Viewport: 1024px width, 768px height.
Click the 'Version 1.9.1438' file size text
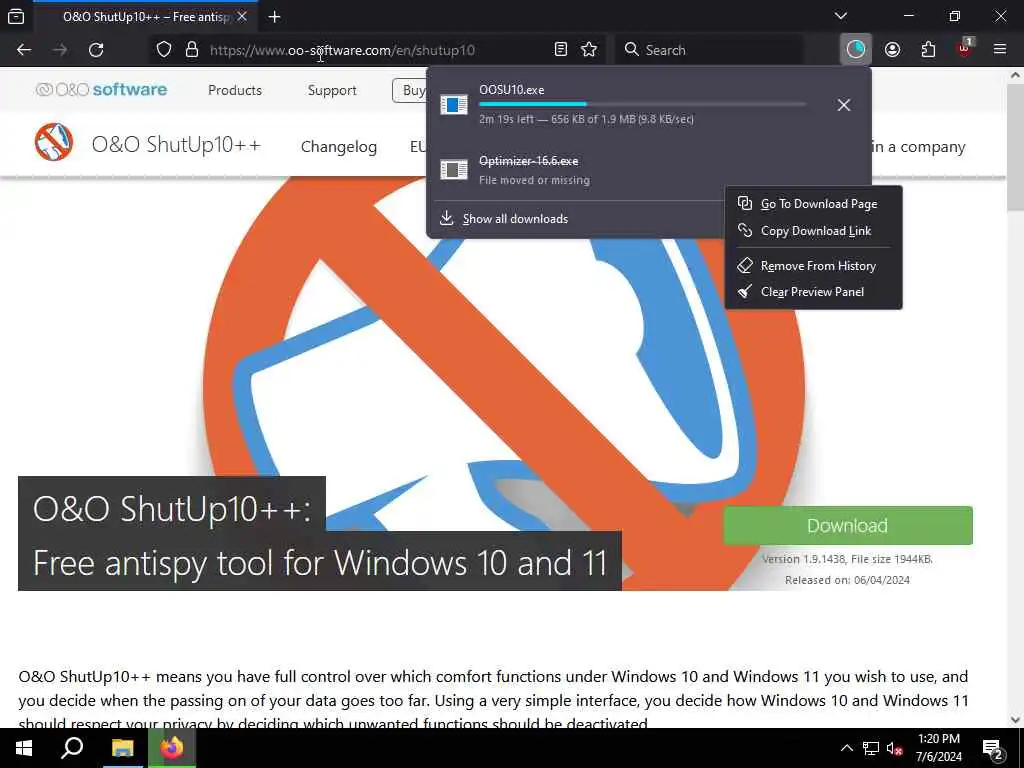(847, 559)
